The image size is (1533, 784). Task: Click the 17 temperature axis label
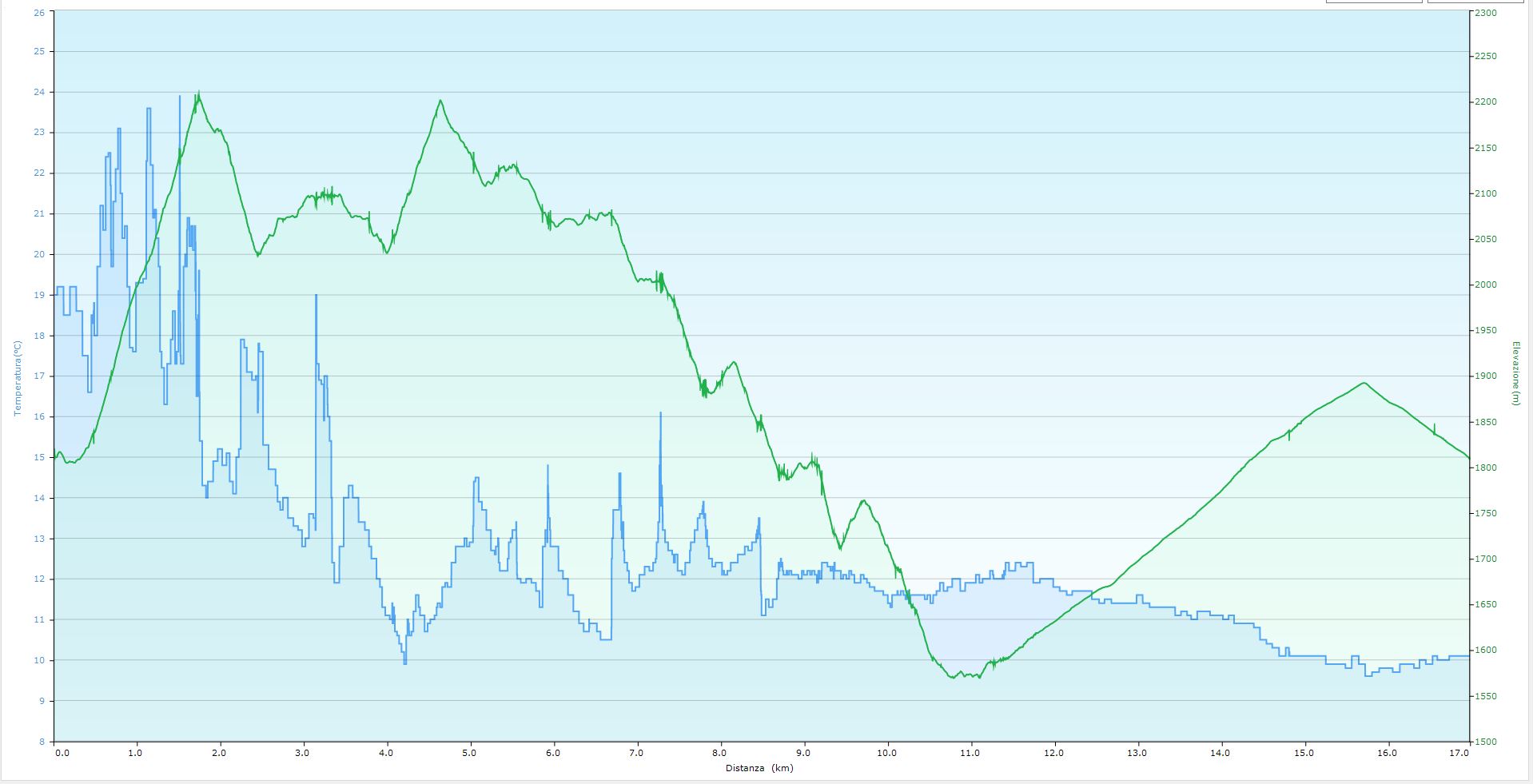(39, 376)
